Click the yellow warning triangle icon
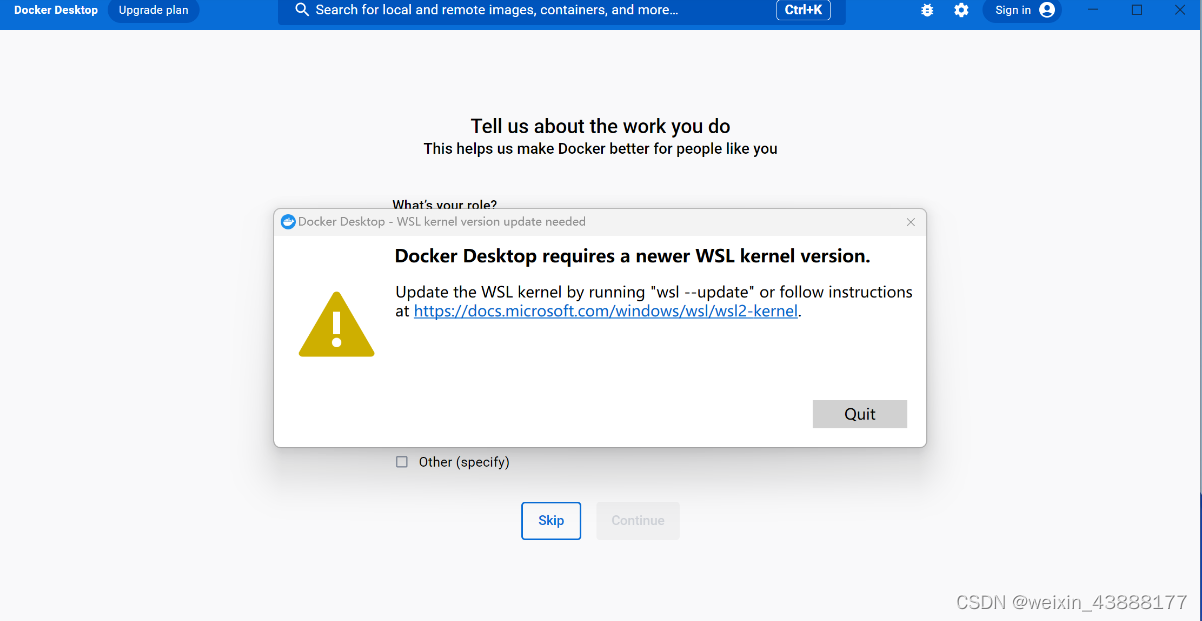This screenshot has height=621, width=1202. (x=336, y=323)
